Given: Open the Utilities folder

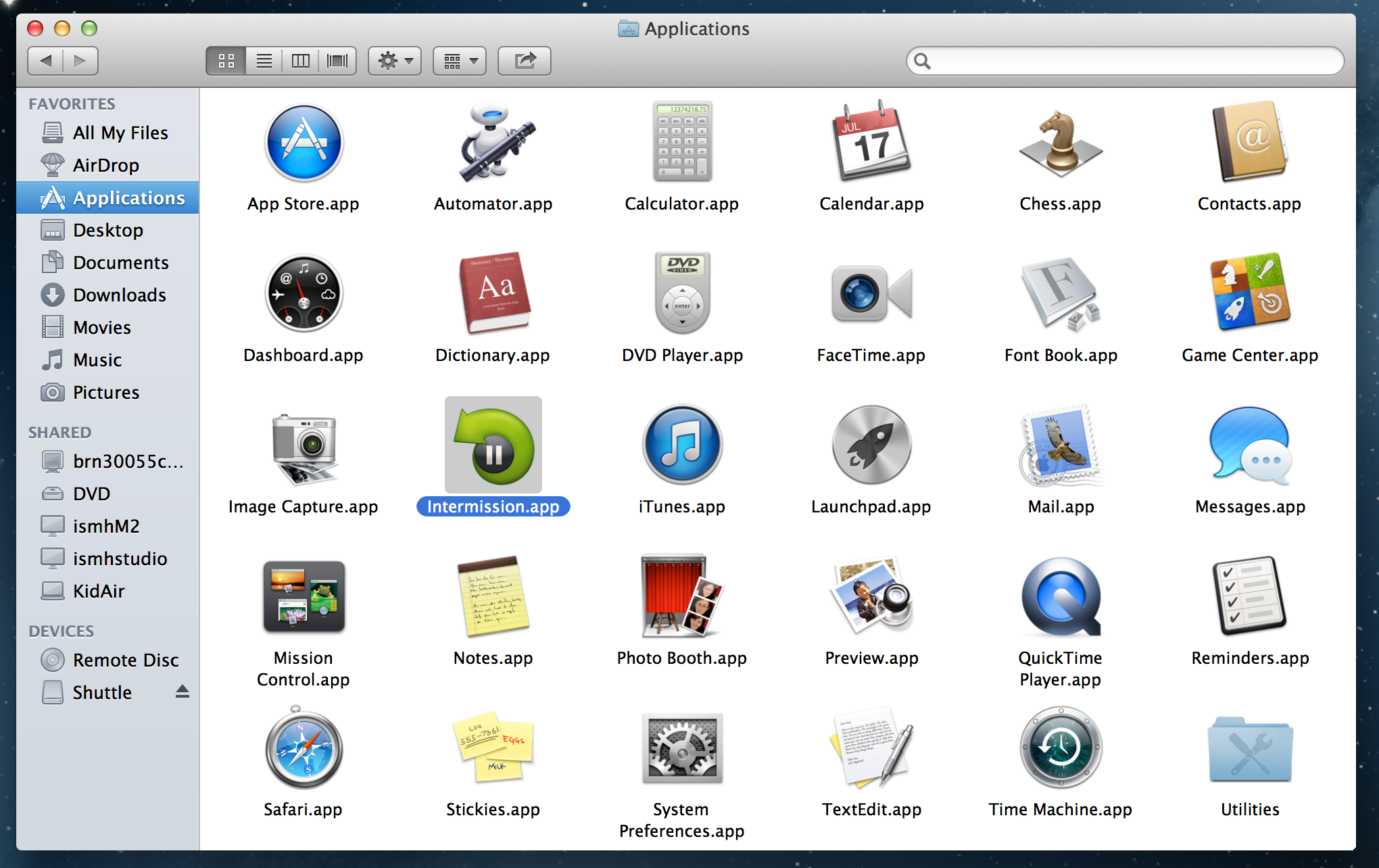Looking at the screenshot, I should point(1250,750).
